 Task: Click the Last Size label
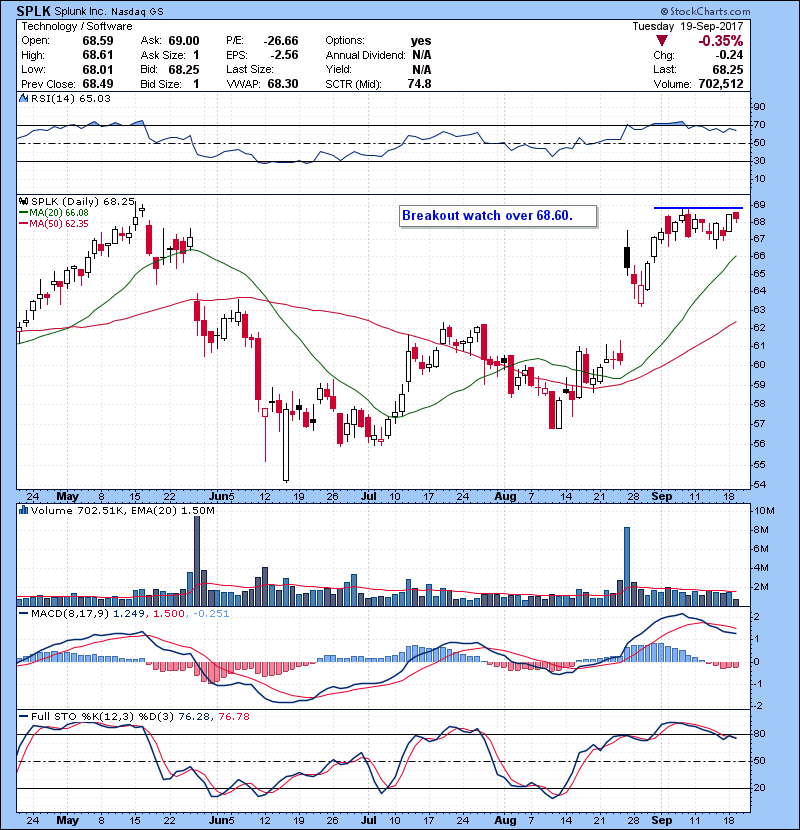250,69
